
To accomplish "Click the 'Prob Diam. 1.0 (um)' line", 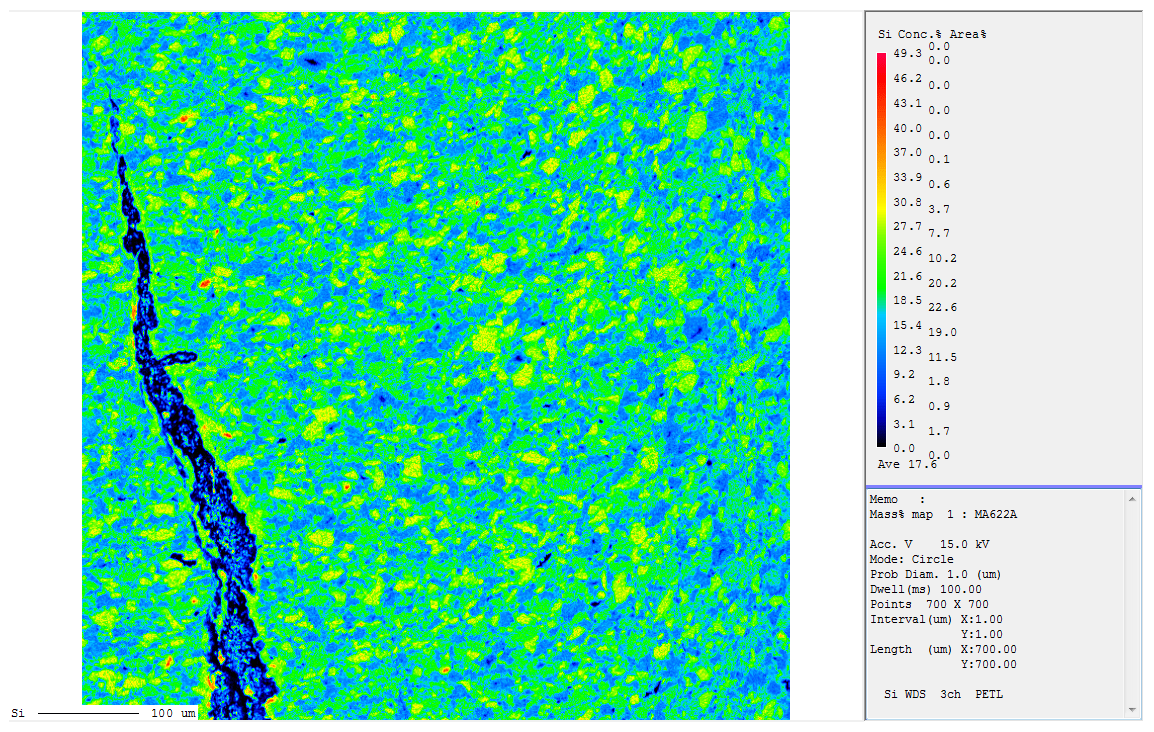I will pos(935,574).
